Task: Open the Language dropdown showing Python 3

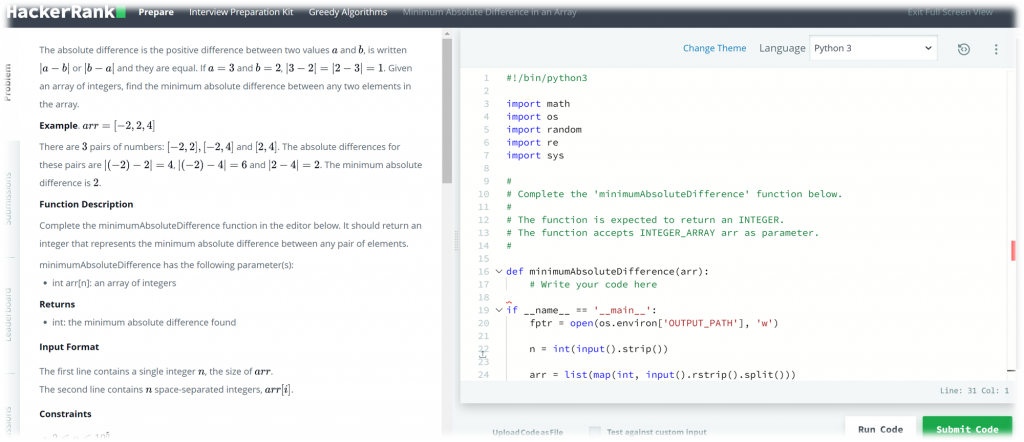Action: click(x=872, y=48)
